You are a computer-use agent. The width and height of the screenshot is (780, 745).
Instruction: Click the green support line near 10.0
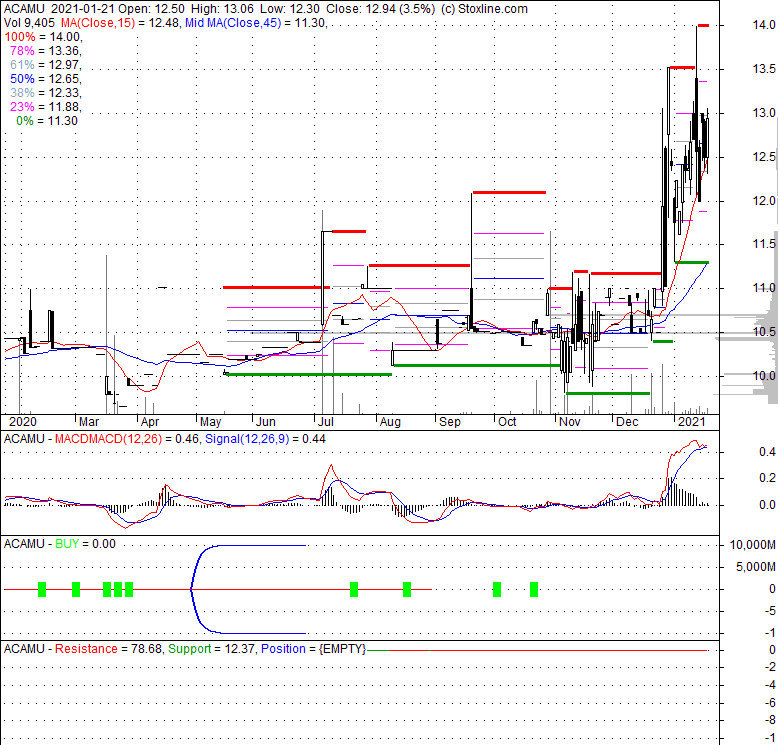coord(308,374)
